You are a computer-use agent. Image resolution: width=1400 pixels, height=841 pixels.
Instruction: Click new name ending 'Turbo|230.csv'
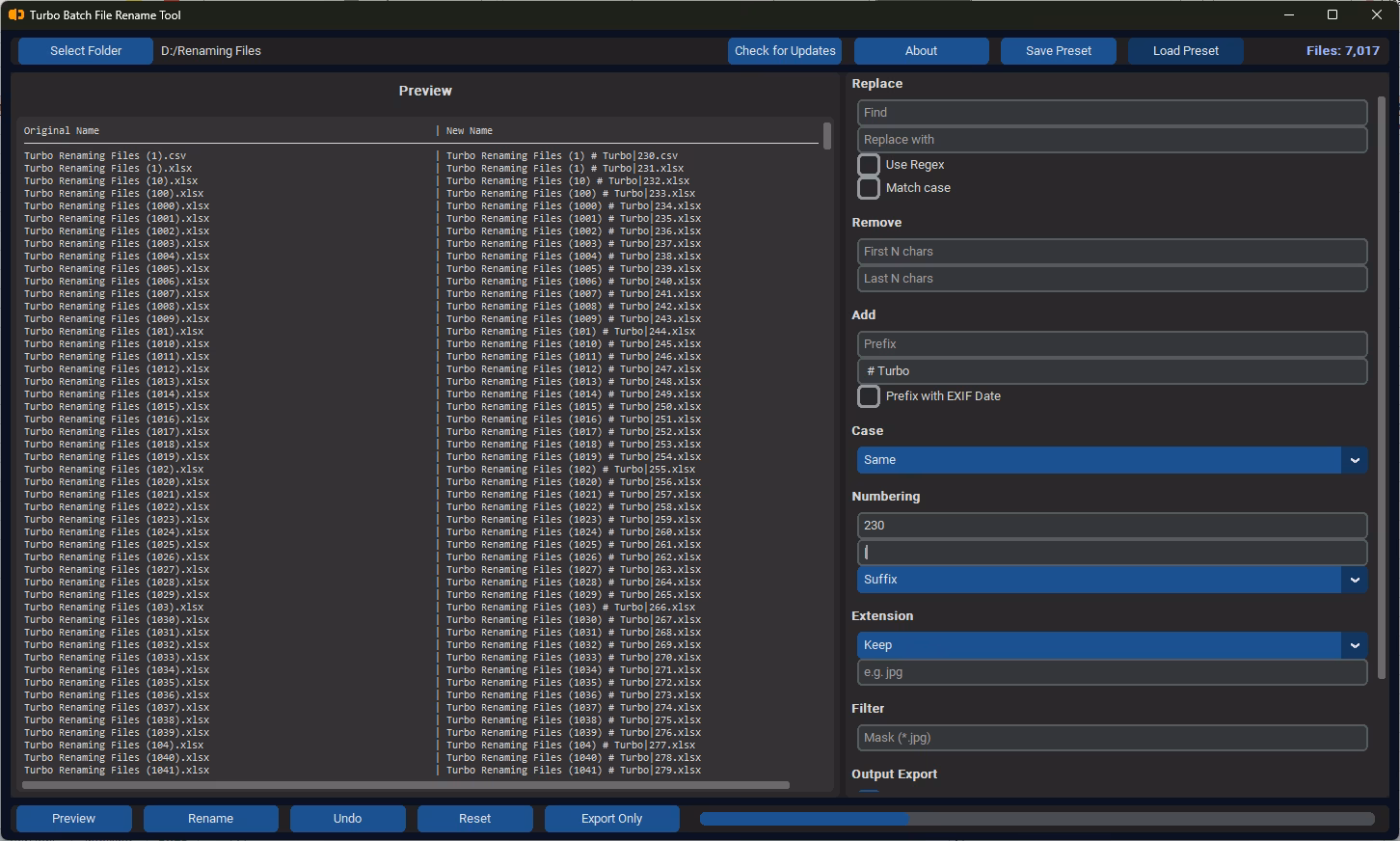562,155
